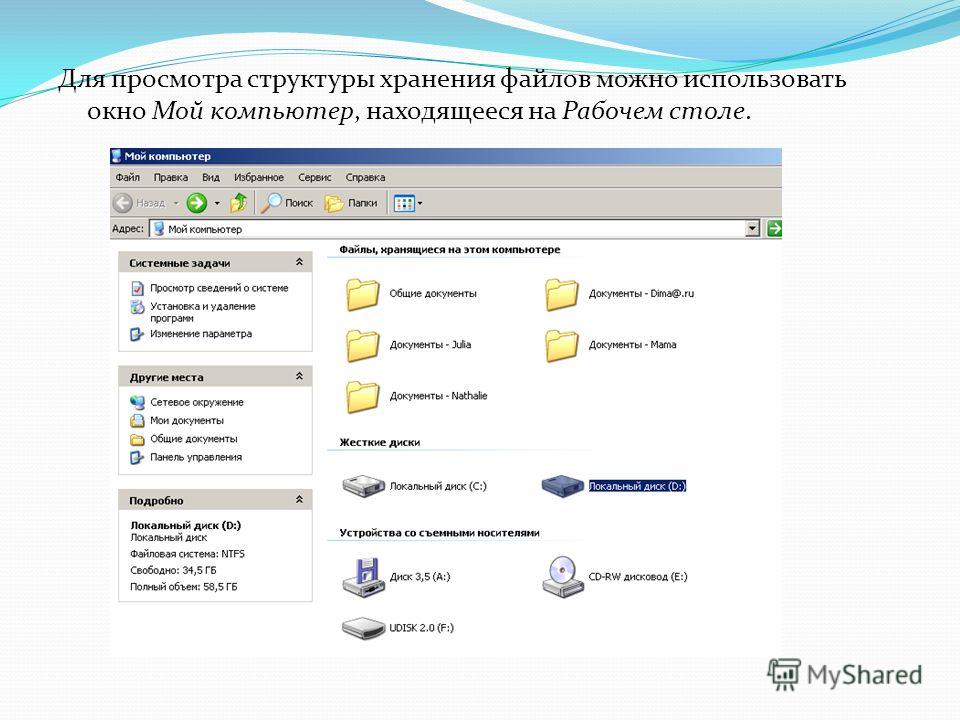This screenshot has height=720, width=960.
Task: Open the Вид menu
Action: (211, 177)
